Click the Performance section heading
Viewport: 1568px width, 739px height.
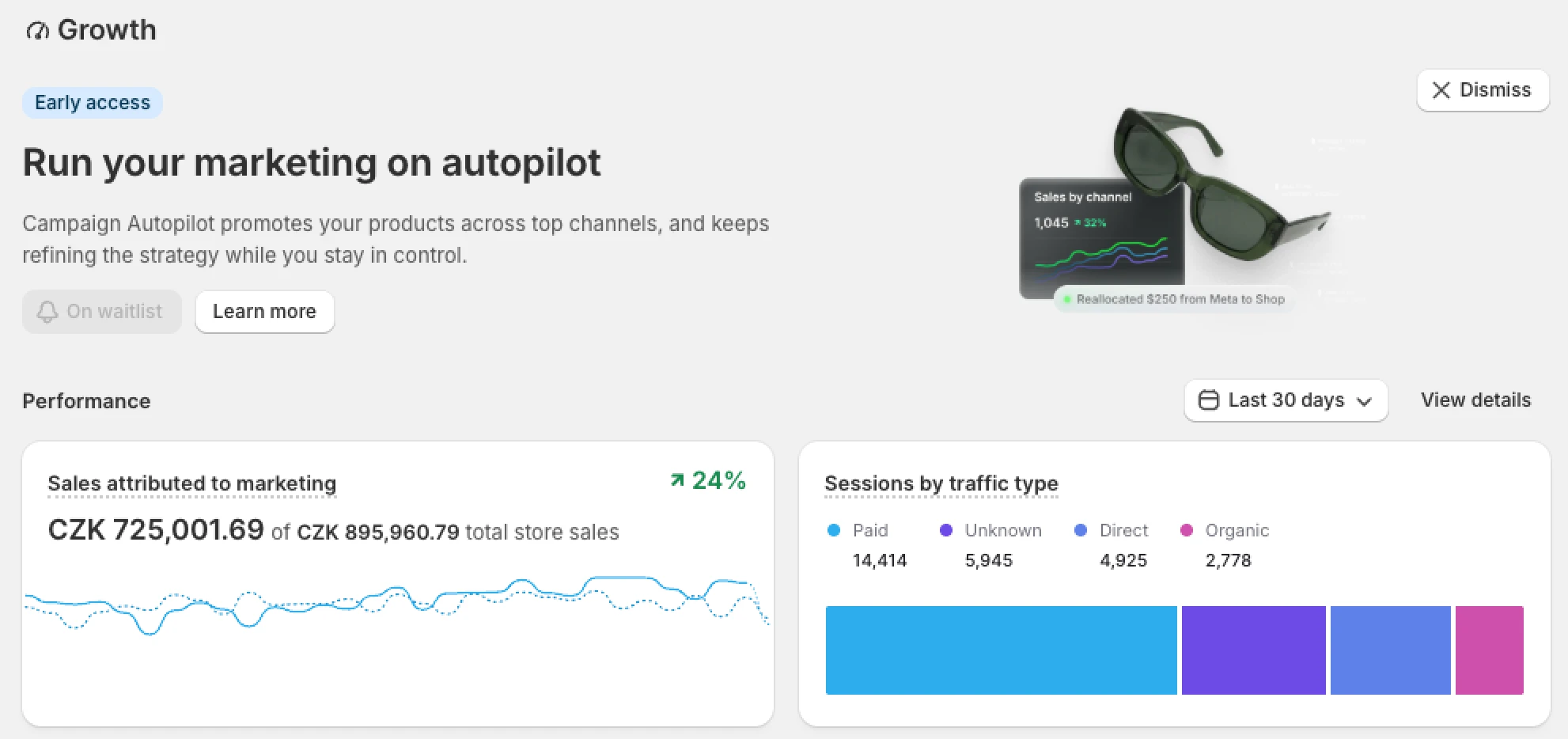tap(86, 401)
